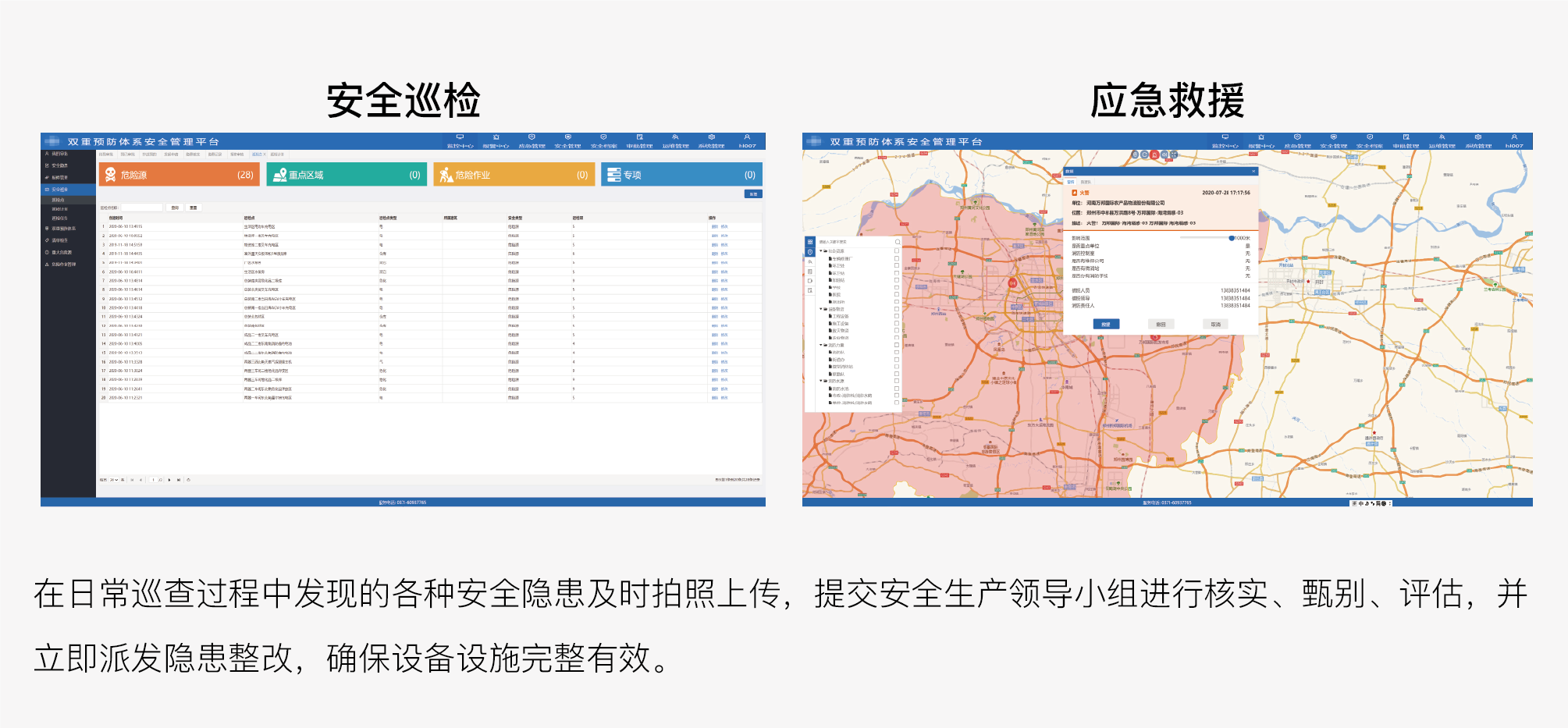Viewport: 1568px width, 728px height.
Task: Open 监控中心 menu in 安全巡检 screenshot
Action: click(460, 141)
